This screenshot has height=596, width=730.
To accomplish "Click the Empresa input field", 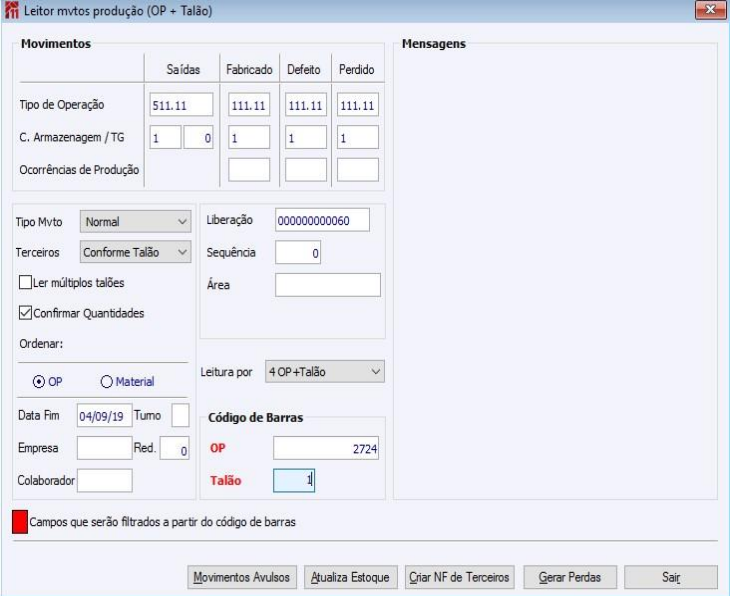I will 105,448.
